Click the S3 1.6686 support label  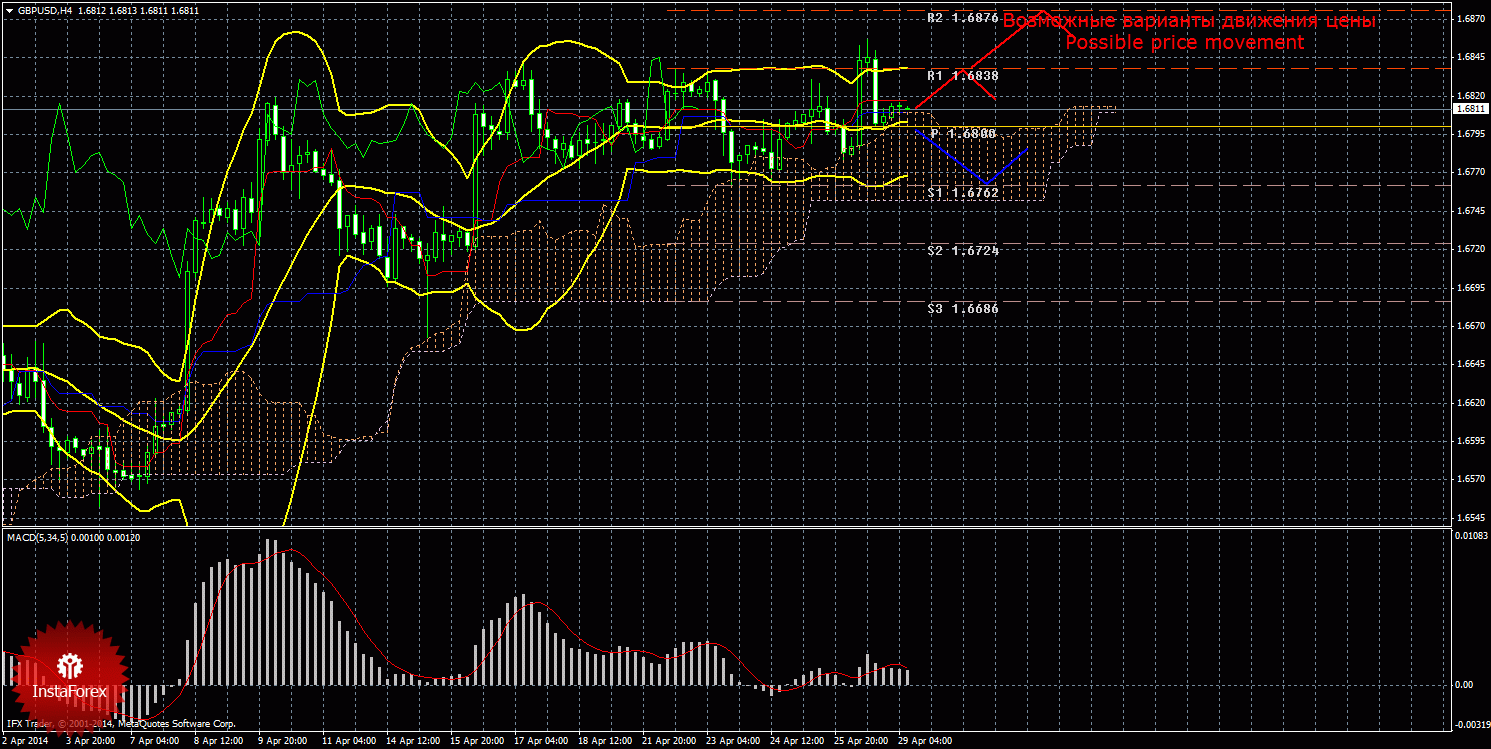962,309
